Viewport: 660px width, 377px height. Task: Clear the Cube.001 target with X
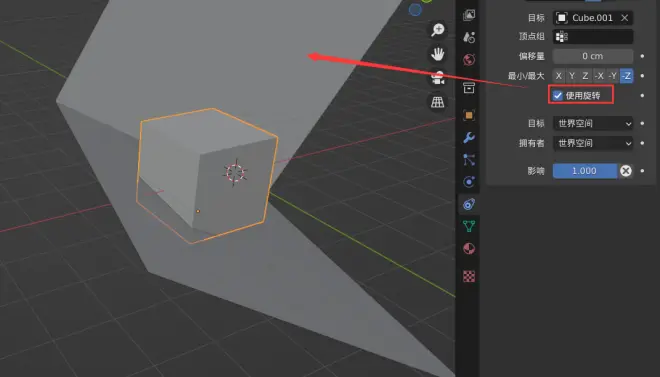click(625, 18)
